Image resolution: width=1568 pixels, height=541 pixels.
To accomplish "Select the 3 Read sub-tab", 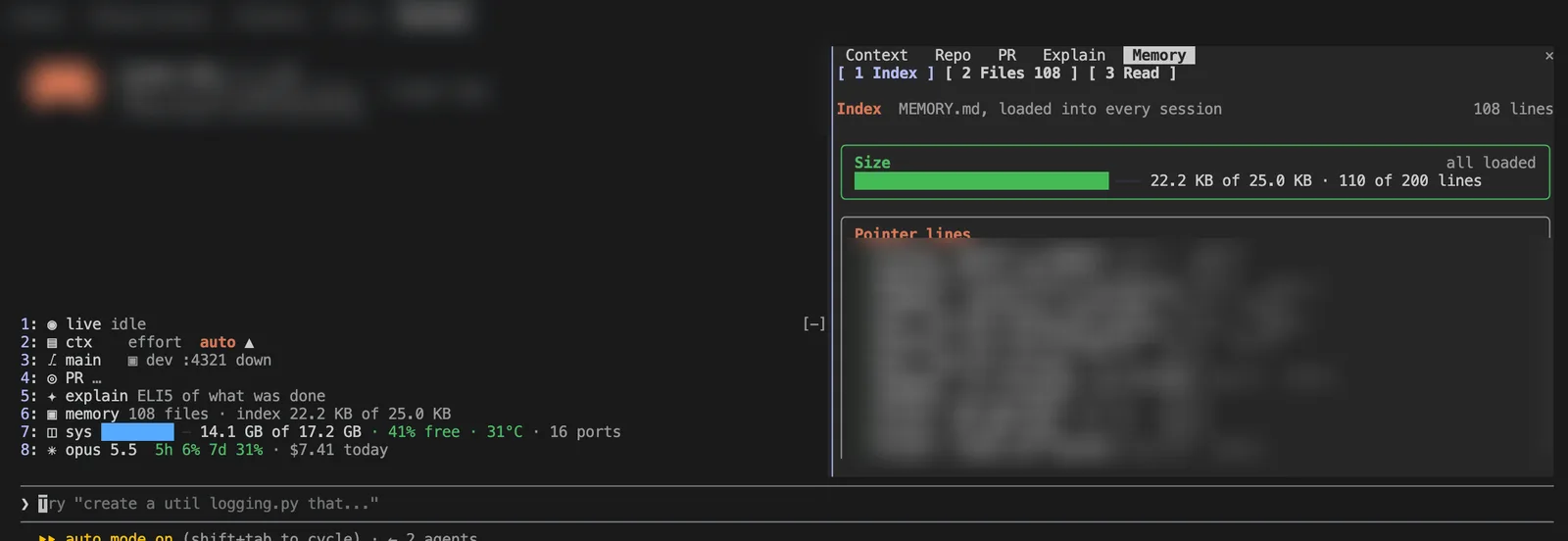I will tap(1132, 74).
